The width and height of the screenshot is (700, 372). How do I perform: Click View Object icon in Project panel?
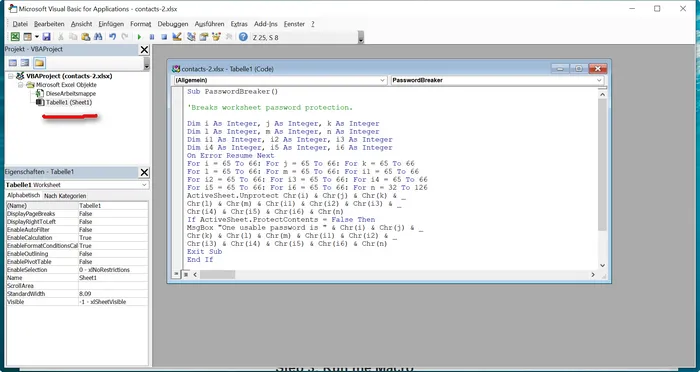[25, 63]
